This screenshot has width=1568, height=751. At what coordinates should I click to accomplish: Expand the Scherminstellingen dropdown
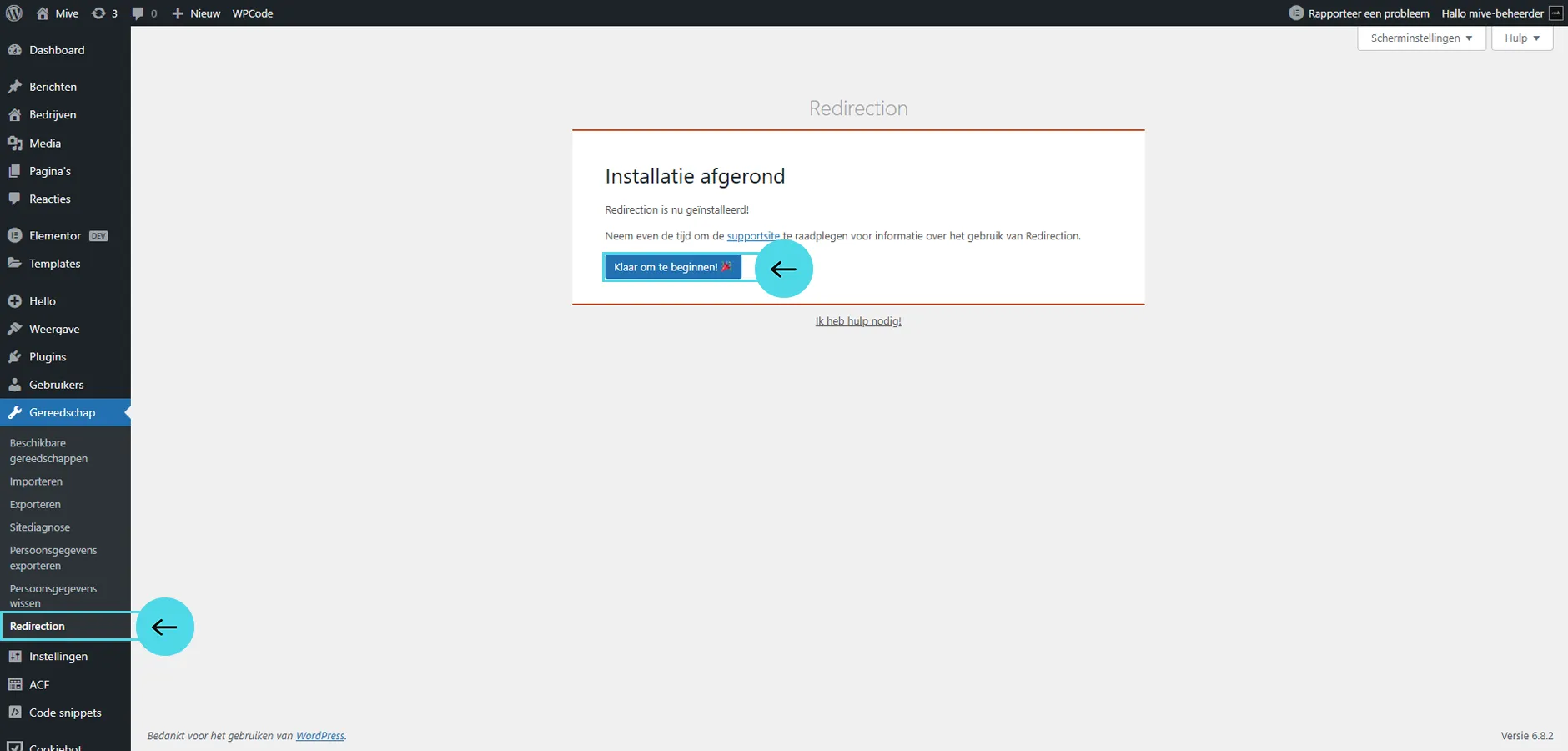point(1421,38)
